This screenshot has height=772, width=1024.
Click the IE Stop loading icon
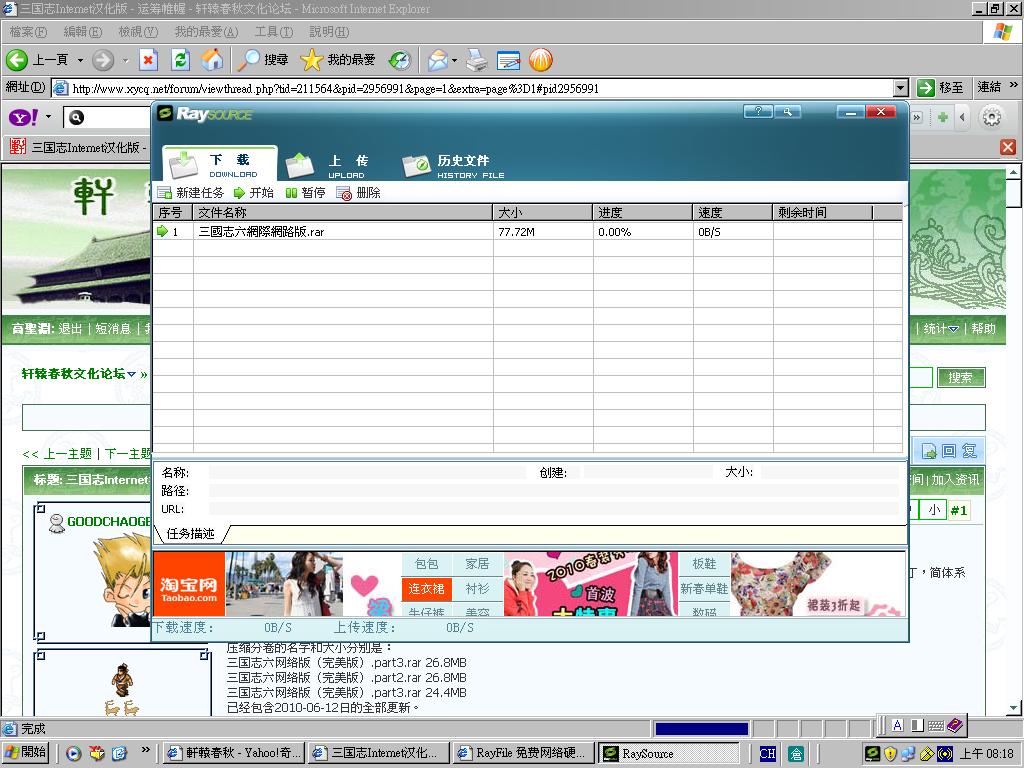coord(148,60)
